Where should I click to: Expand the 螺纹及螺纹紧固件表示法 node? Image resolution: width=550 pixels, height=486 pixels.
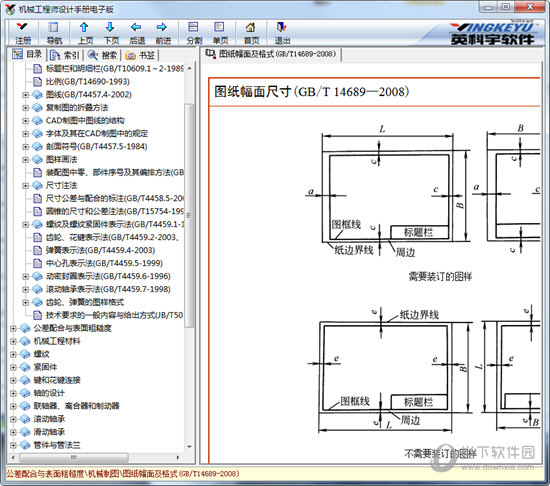click(25, 224)
